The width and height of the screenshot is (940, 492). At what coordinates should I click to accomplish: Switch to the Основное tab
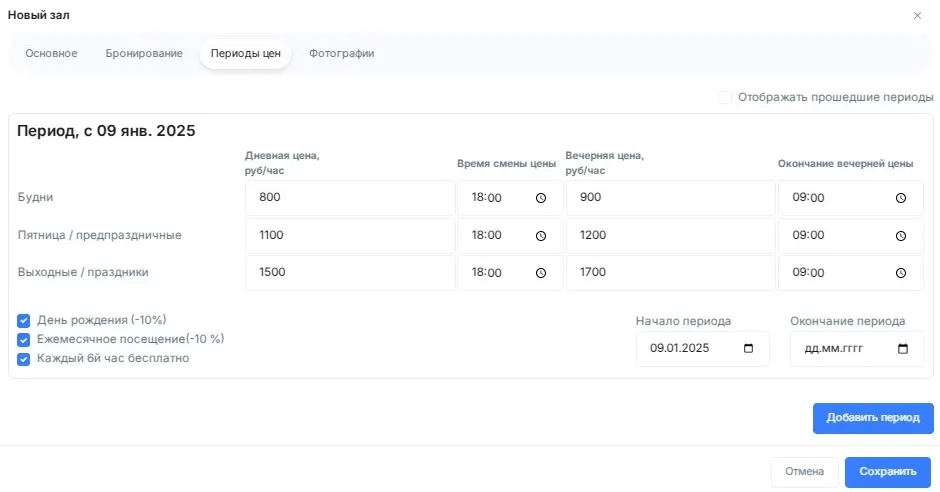[x=51, y=53]
